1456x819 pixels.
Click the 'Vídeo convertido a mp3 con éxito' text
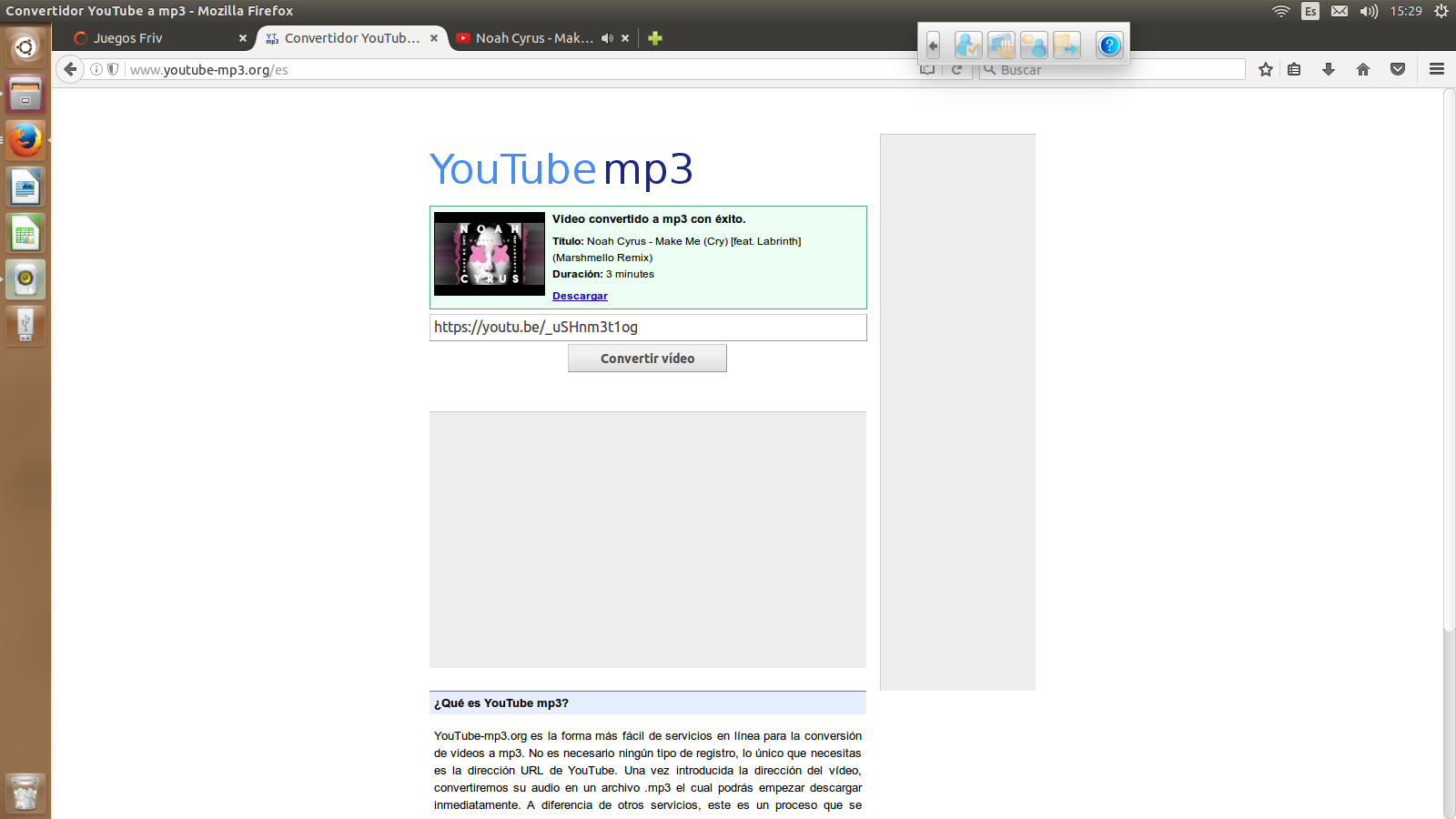[x=649, y=219]
